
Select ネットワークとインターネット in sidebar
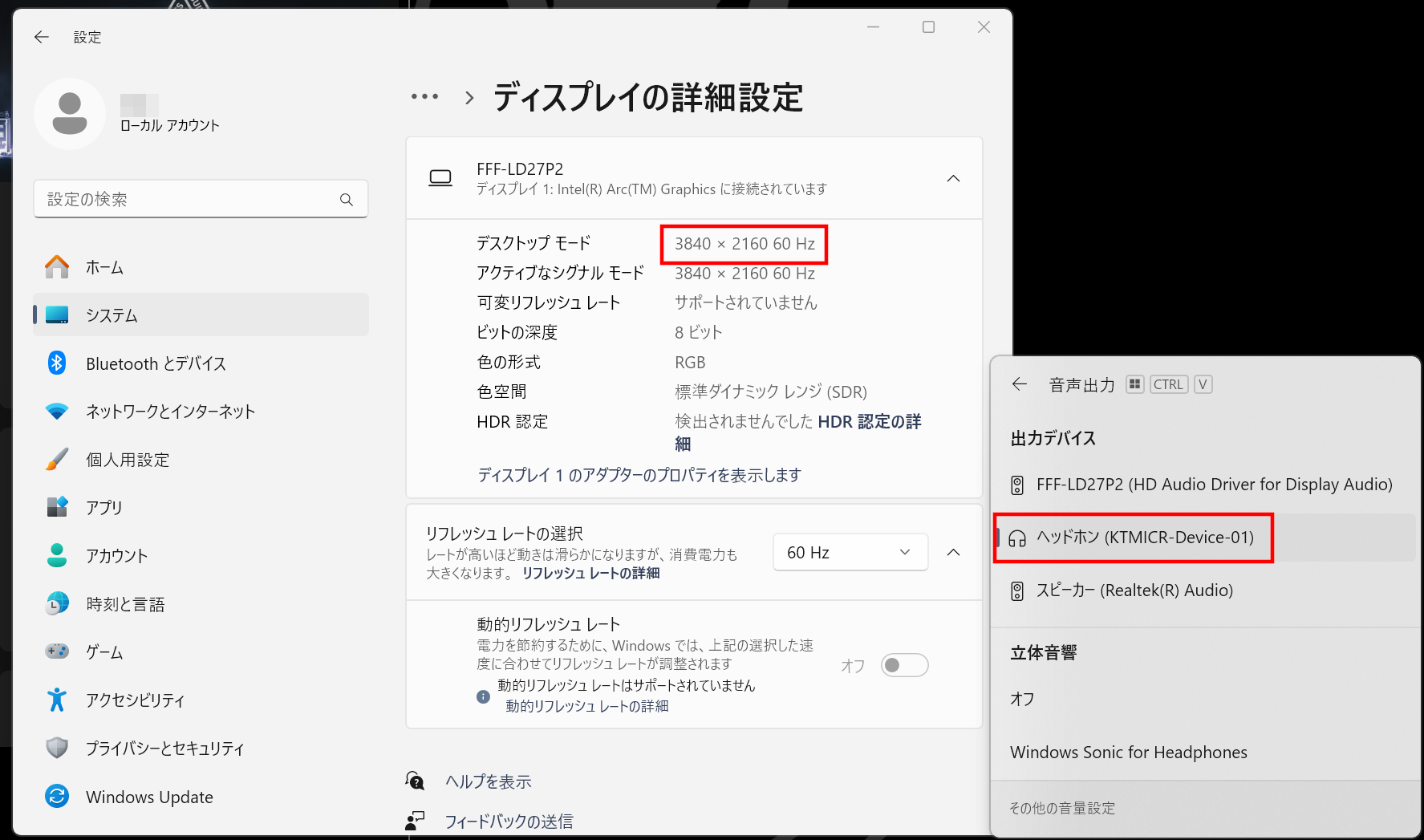pyautogui.click(x=170, y=412)
